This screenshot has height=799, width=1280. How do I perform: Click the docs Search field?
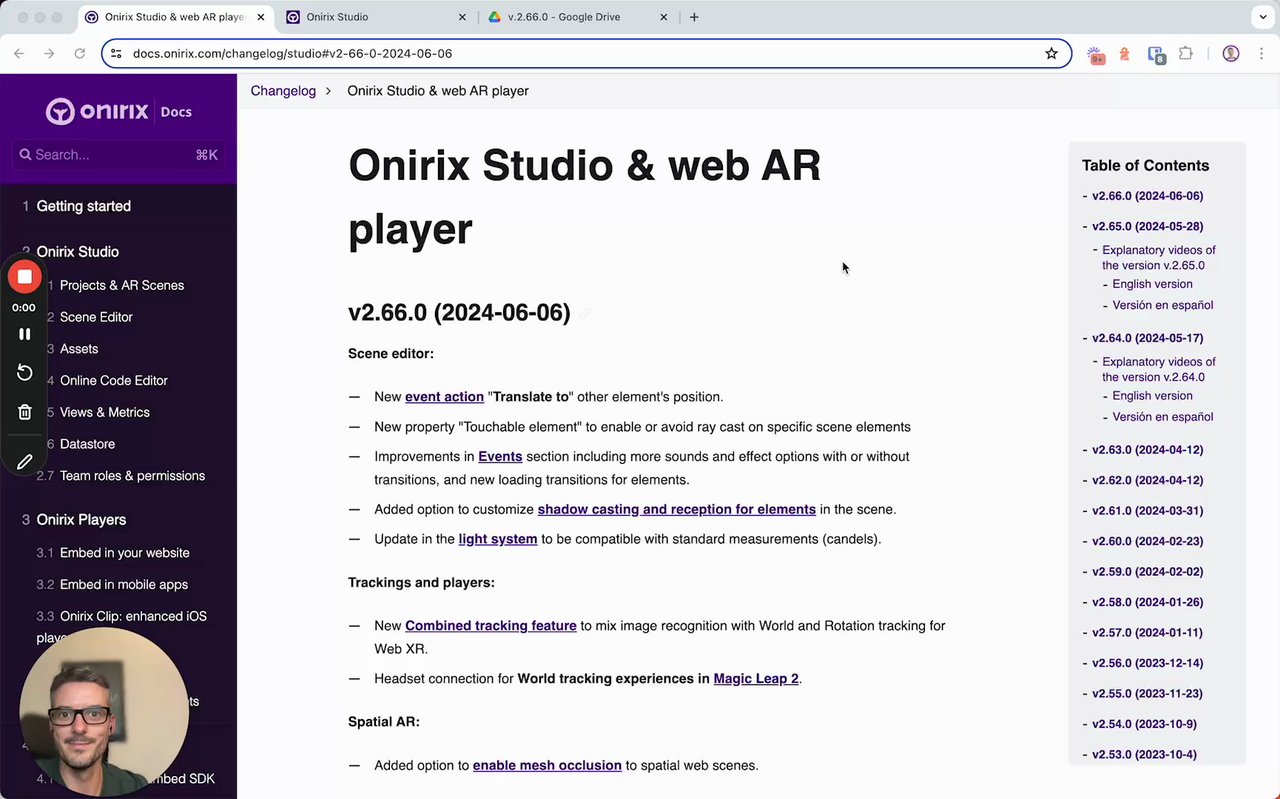118,155
